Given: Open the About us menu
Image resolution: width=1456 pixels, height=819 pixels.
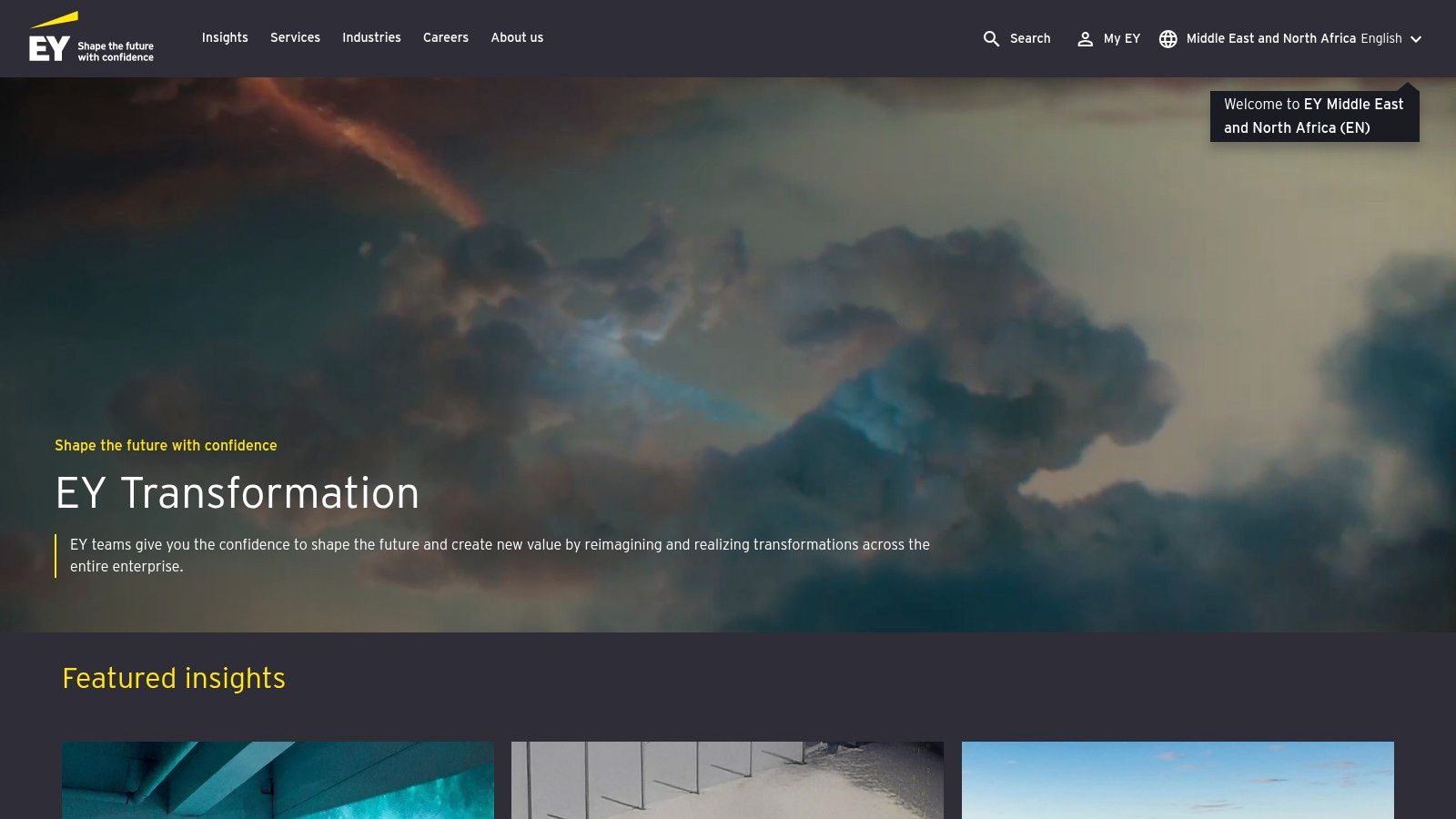Looking at the screenshot, I should pos(517,37).
